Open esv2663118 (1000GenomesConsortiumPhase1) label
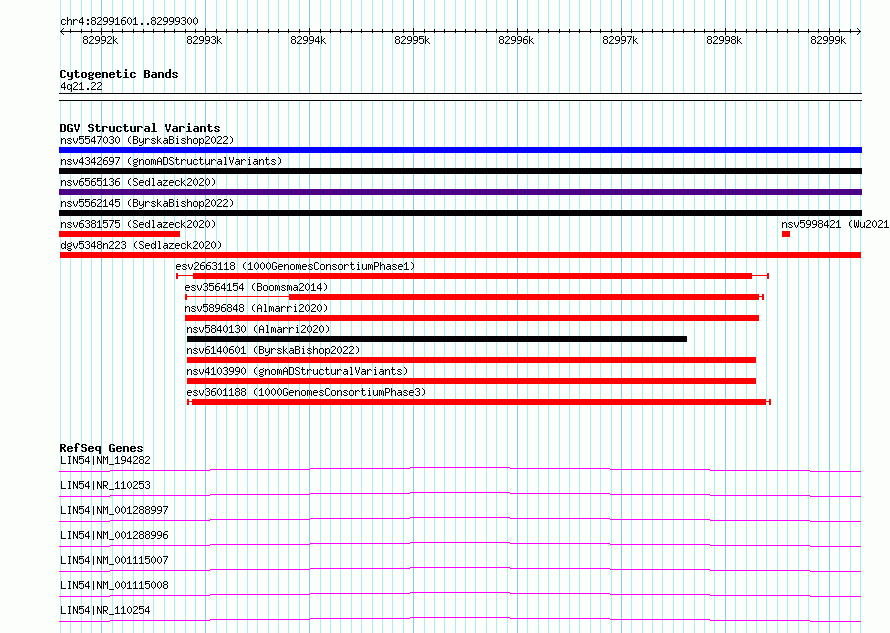 (295, 266)
